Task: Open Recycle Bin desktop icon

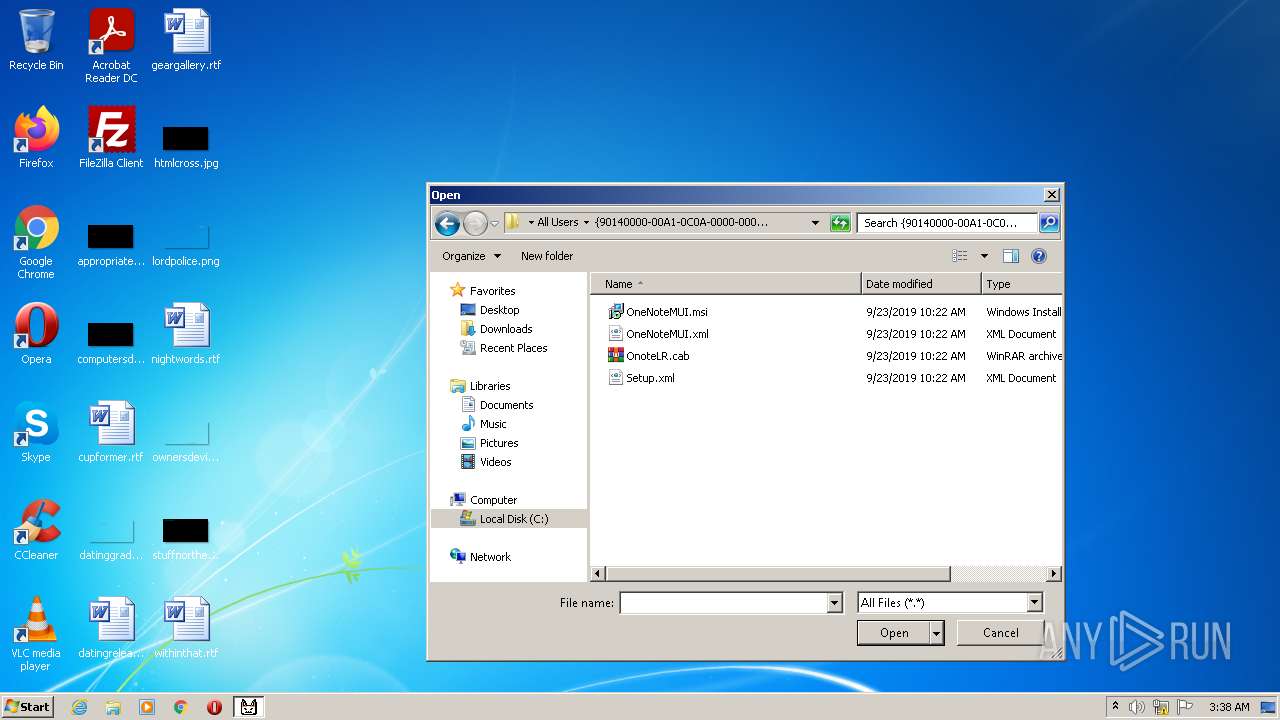Action: click(36, 41)
